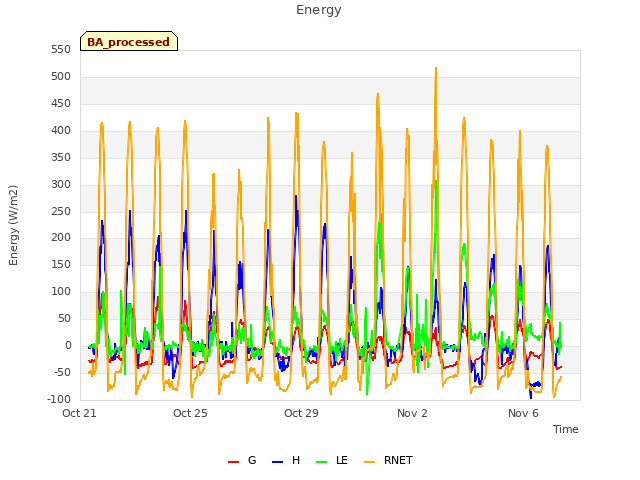Click the 100 y-axis tick label
Image resolution: width=640 pixels, height=480 pixels.
[61, 292]
